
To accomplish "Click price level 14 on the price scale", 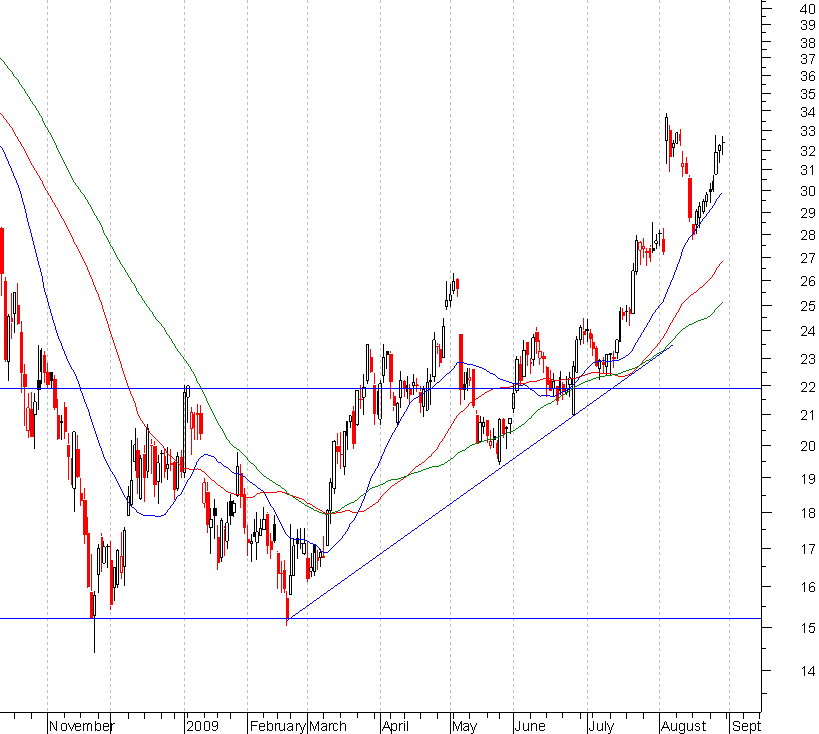I will tap(808, 671).
